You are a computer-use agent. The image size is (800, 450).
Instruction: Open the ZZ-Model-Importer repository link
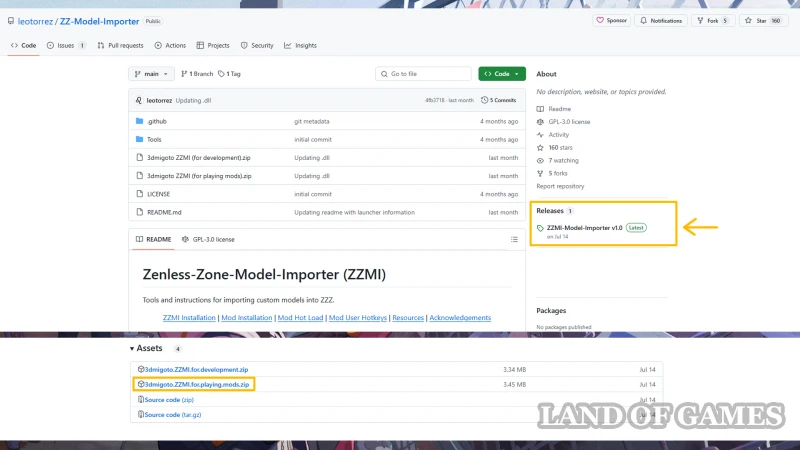pos(99,21)
